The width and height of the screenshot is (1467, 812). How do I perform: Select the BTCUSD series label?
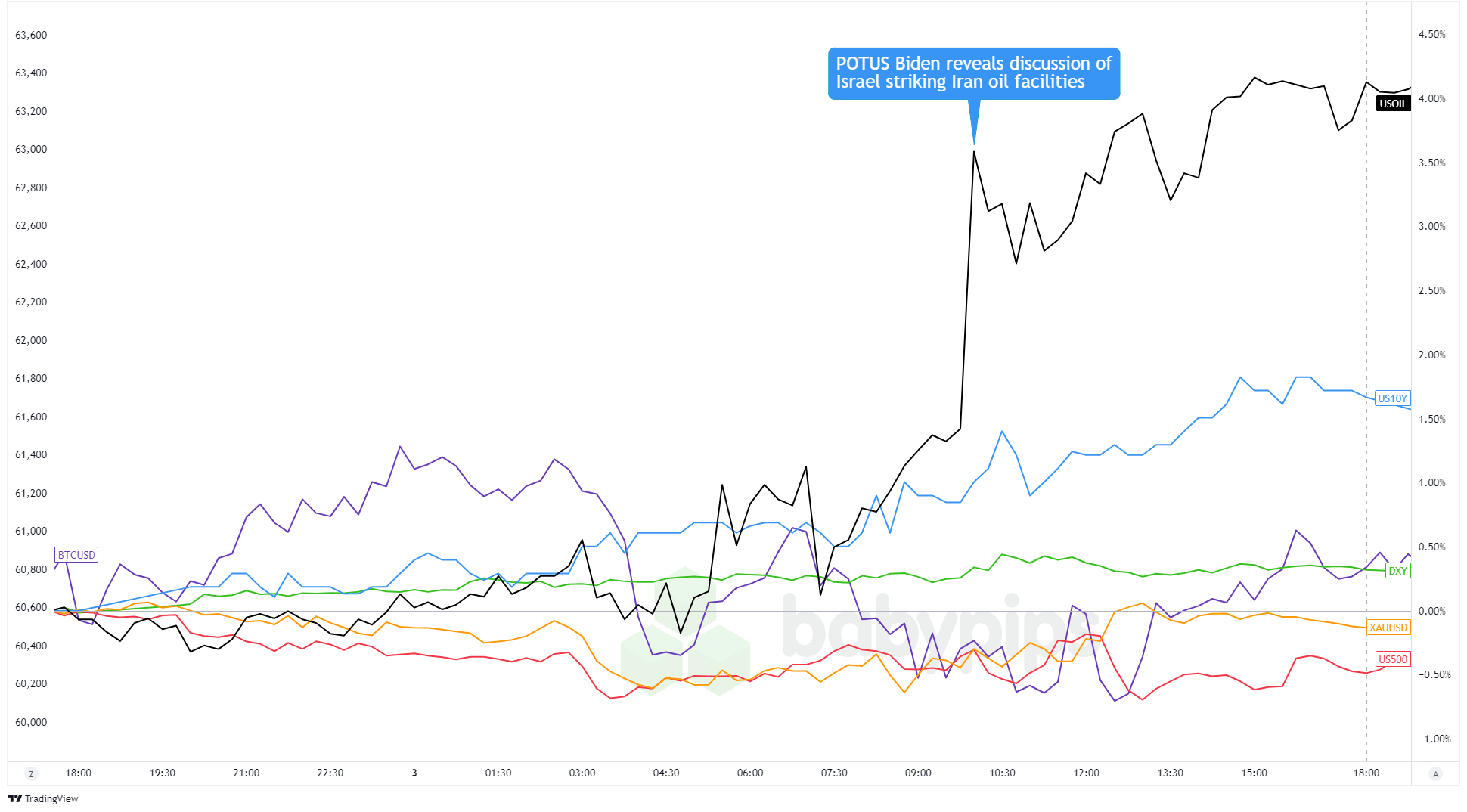point(76,555)
